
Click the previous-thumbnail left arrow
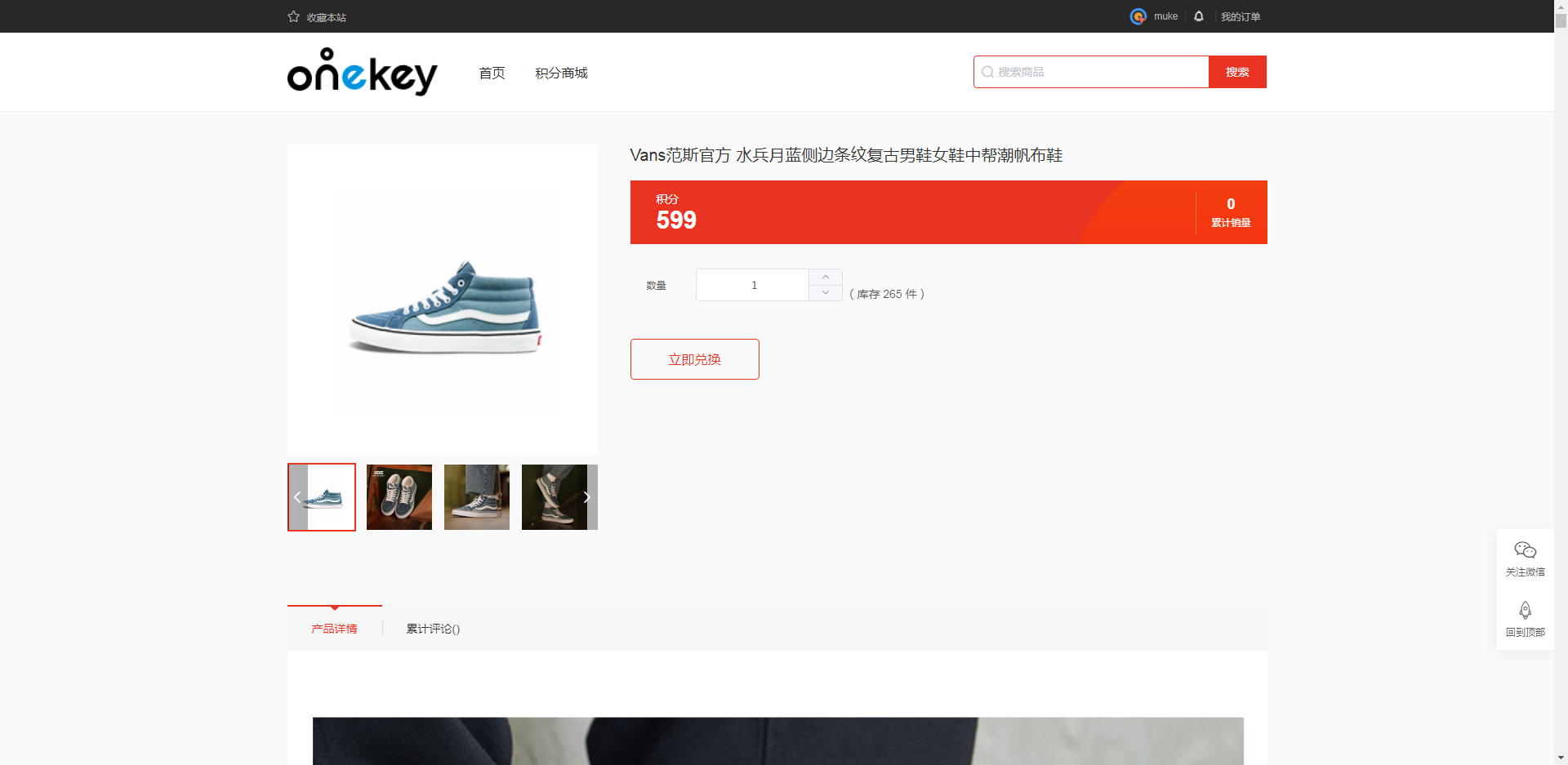[x=297, y=497]
